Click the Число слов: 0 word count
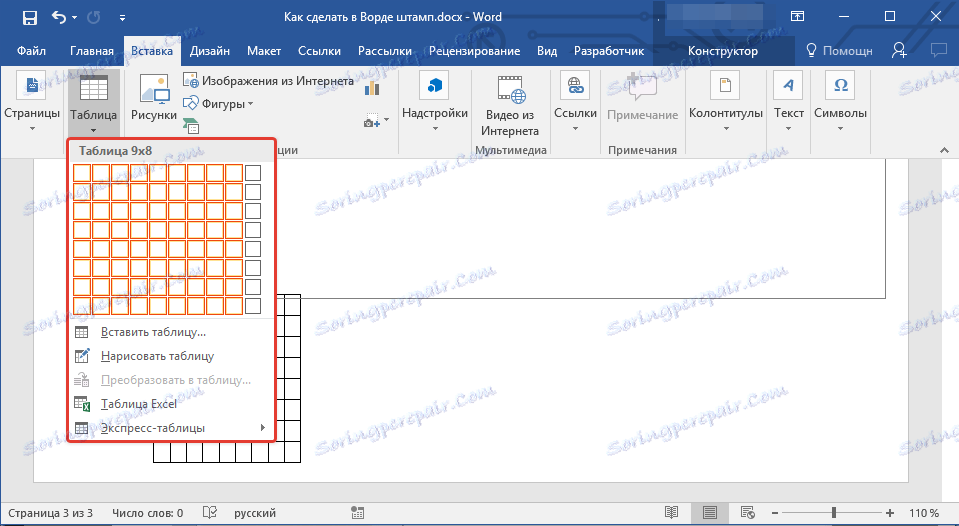The width and height of the screenshot is (959, 526). (x=147, y=513)
